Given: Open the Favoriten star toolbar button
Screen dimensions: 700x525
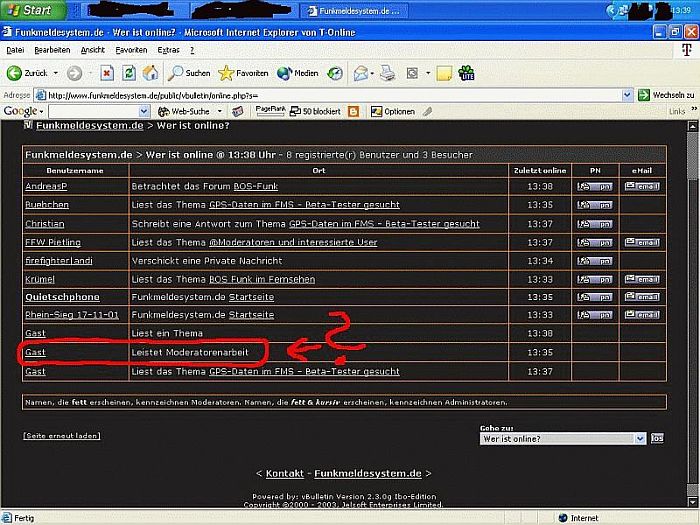Looking at the screenshot, I should pos(244,73).
